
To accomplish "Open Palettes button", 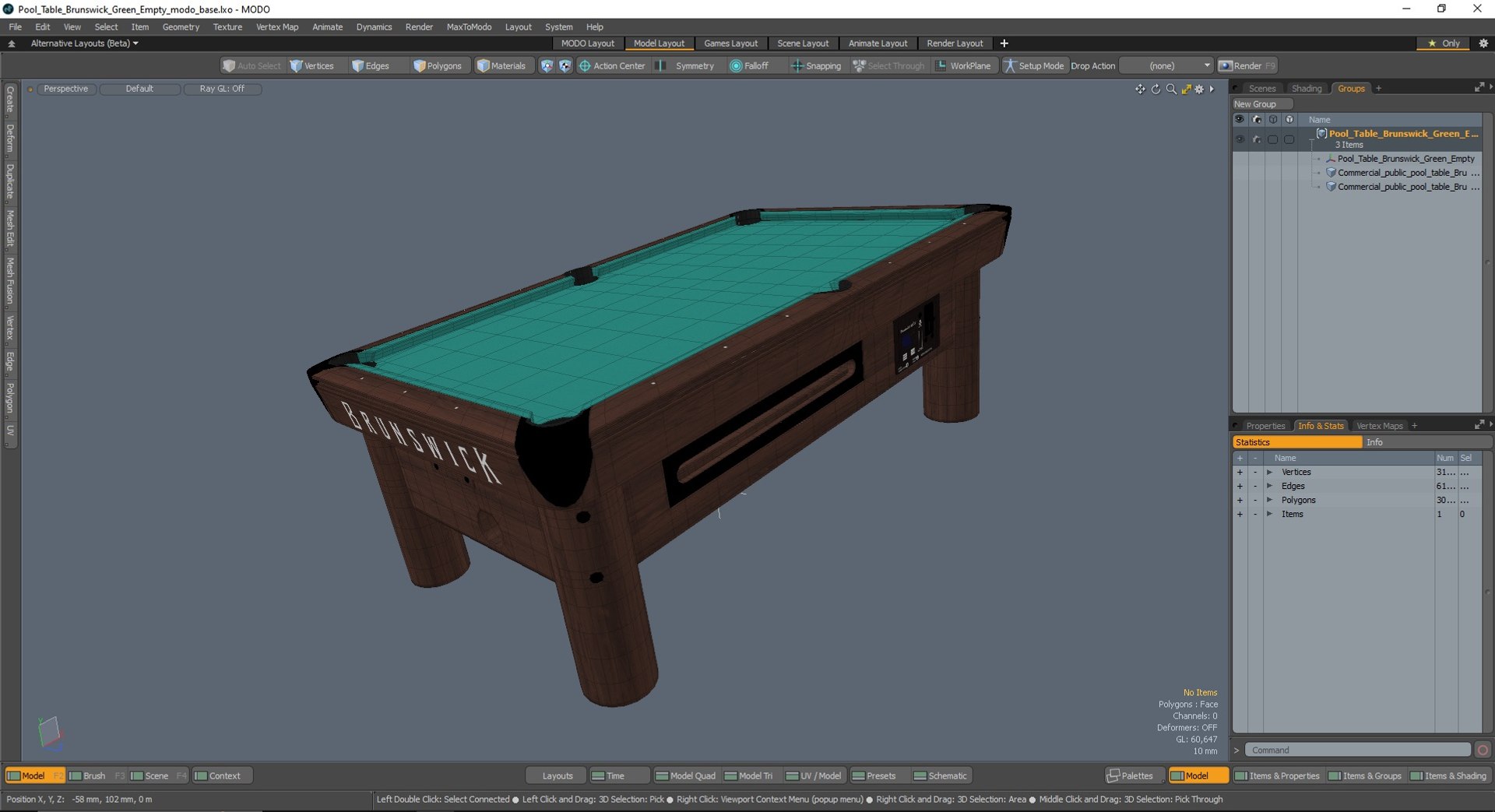I will [1134, 776].
